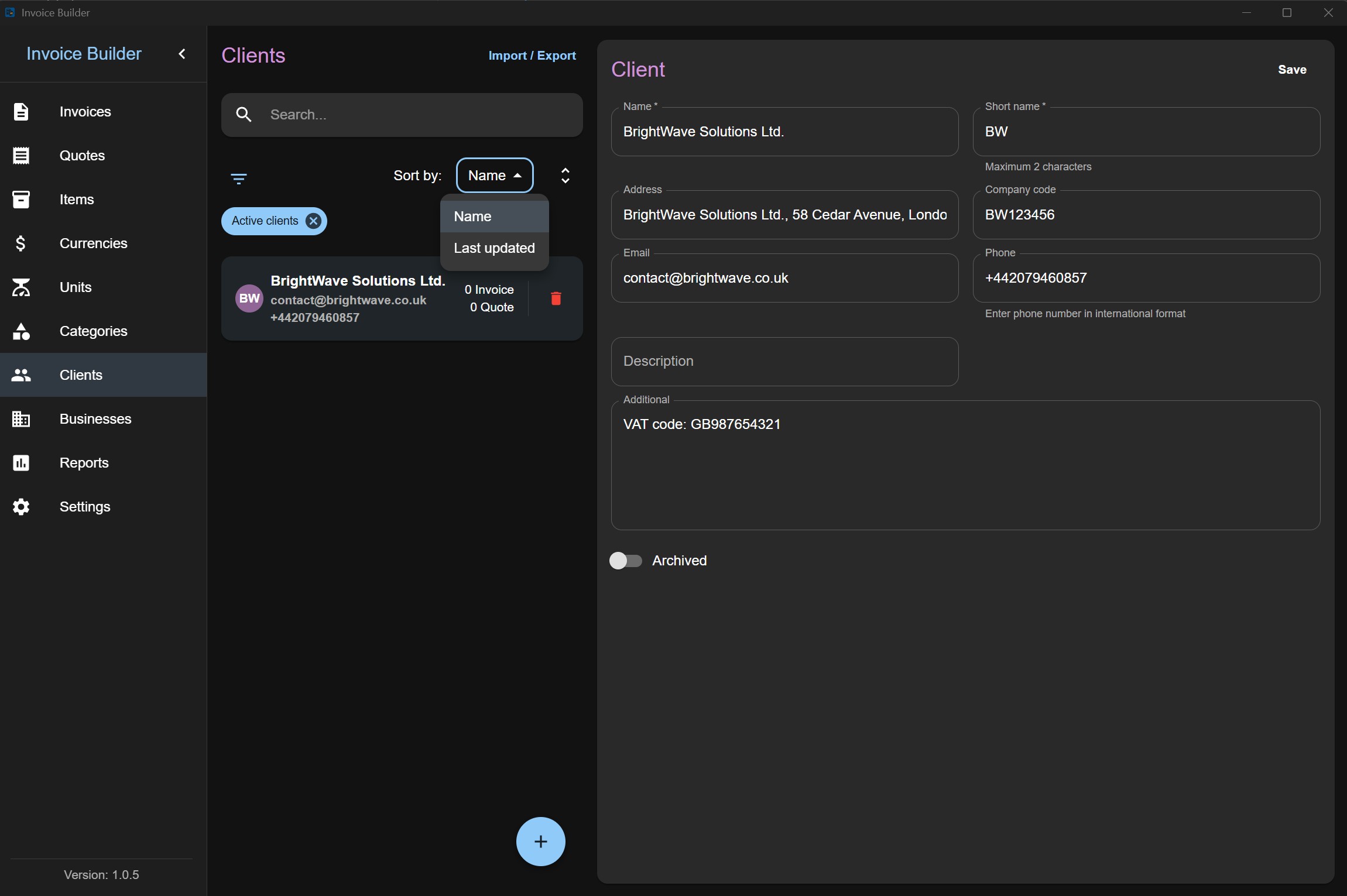Viewport: 1347px width, 896px height.
Task: Open the Units scale icon
Action: pos(21,287)
